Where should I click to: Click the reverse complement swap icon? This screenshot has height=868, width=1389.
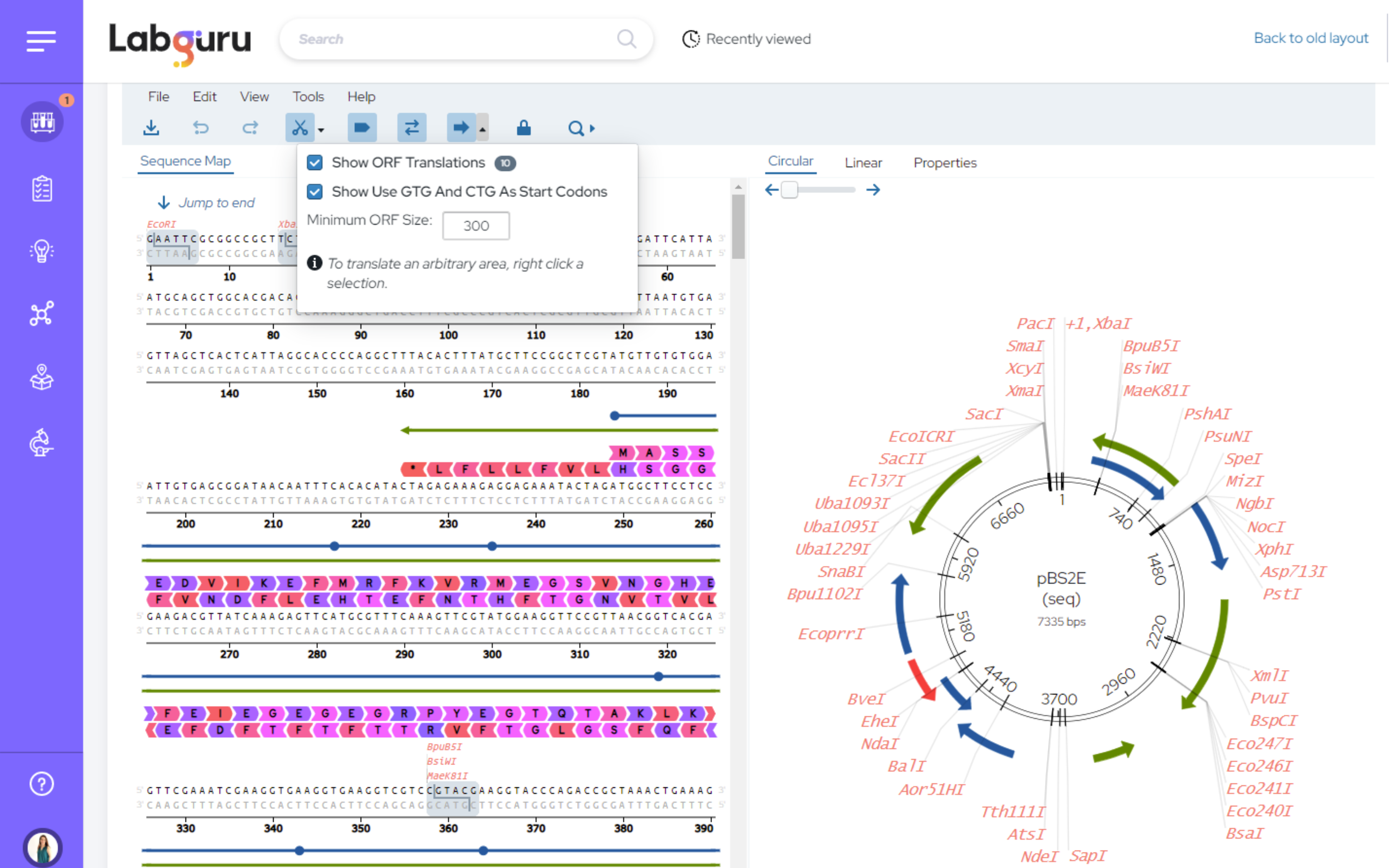(x=411, y=127)
